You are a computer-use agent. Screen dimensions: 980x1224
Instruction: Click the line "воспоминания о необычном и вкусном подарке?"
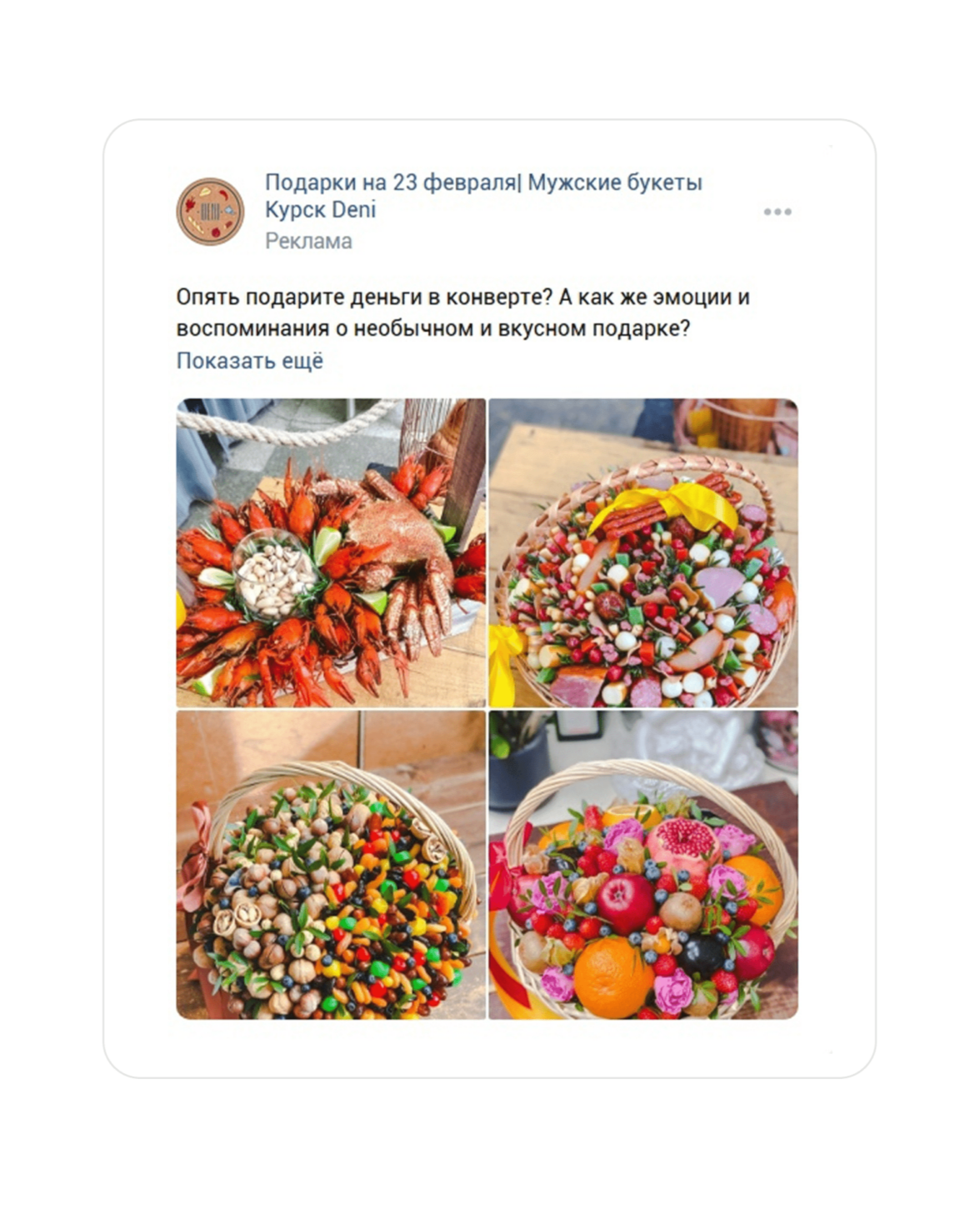point(433,328)
